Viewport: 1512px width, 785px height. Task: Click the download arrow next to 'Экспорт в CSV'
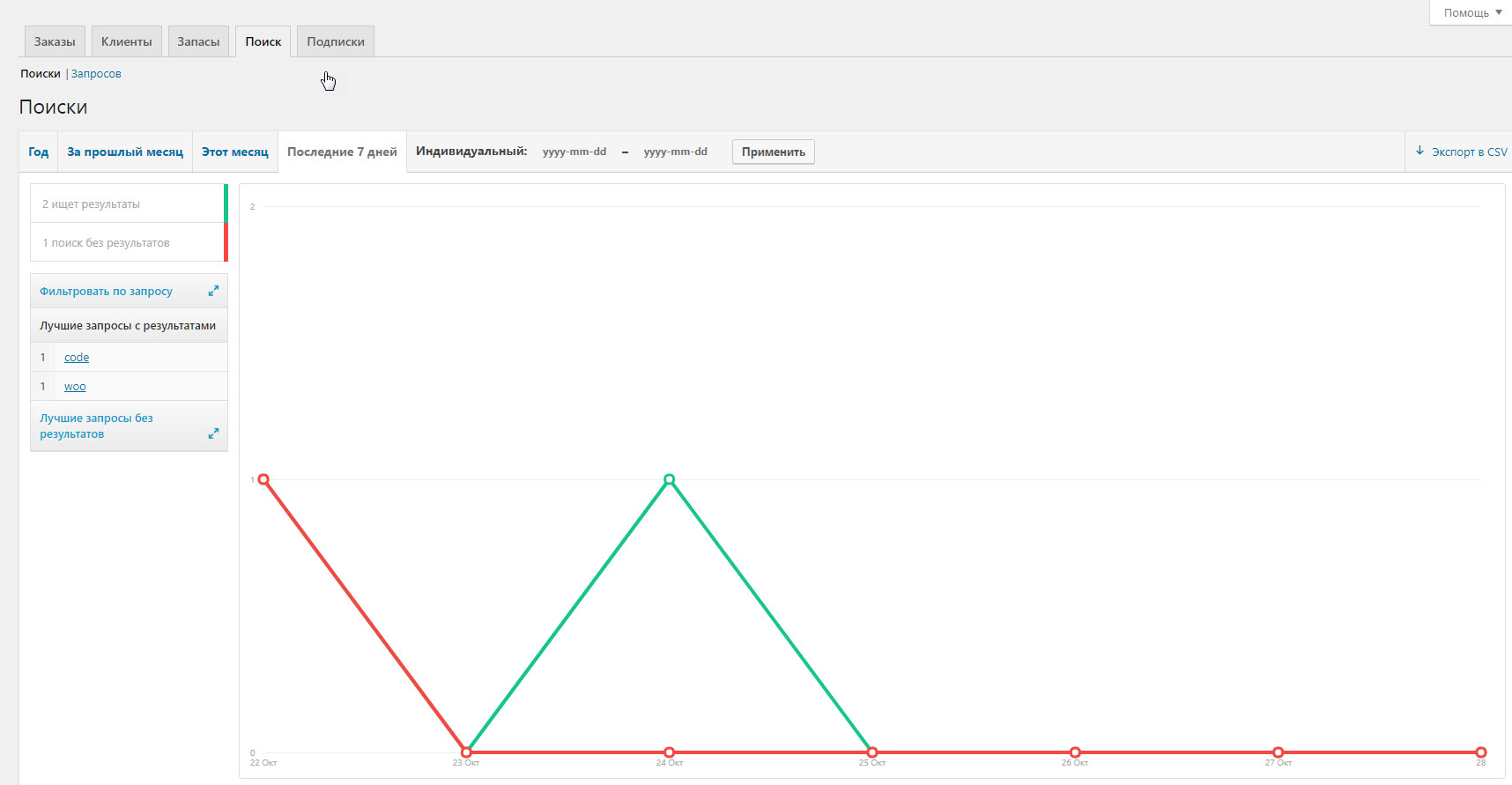[x=1419, y=152]
